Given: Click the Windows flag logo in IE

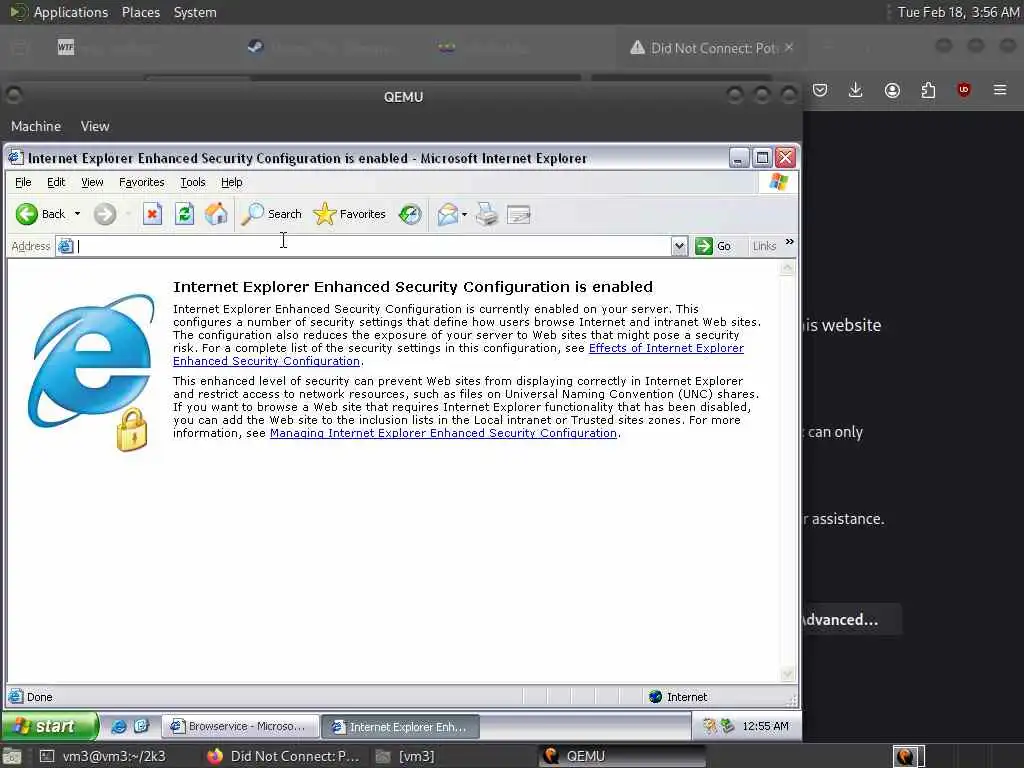Looking at the screenshot, I should 778,182.
